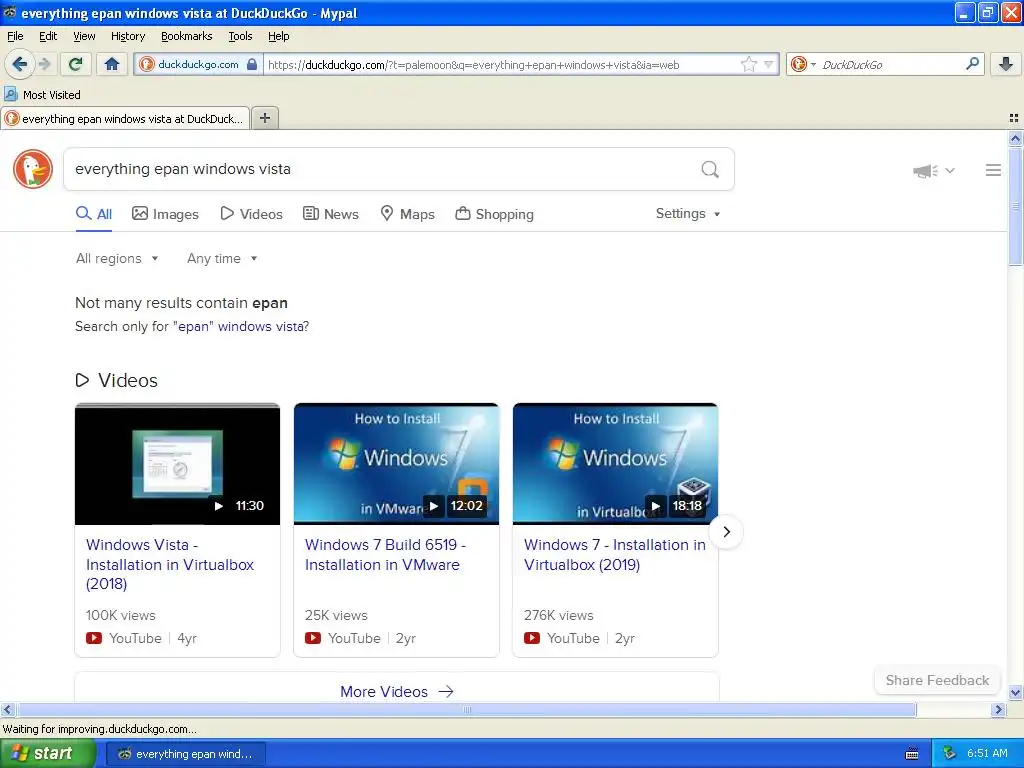1024x768 pixels.
Task: Click the Videos section heading
Action: point(117,380)
